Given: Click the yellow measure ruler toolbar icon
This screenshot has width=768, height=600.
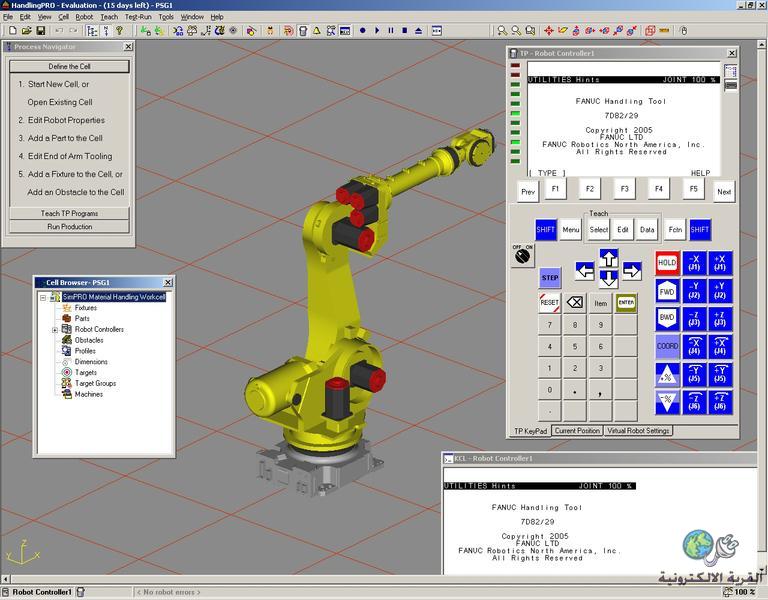Looking at the screenshot, I should pyautogui.click(x=664, y=30).
